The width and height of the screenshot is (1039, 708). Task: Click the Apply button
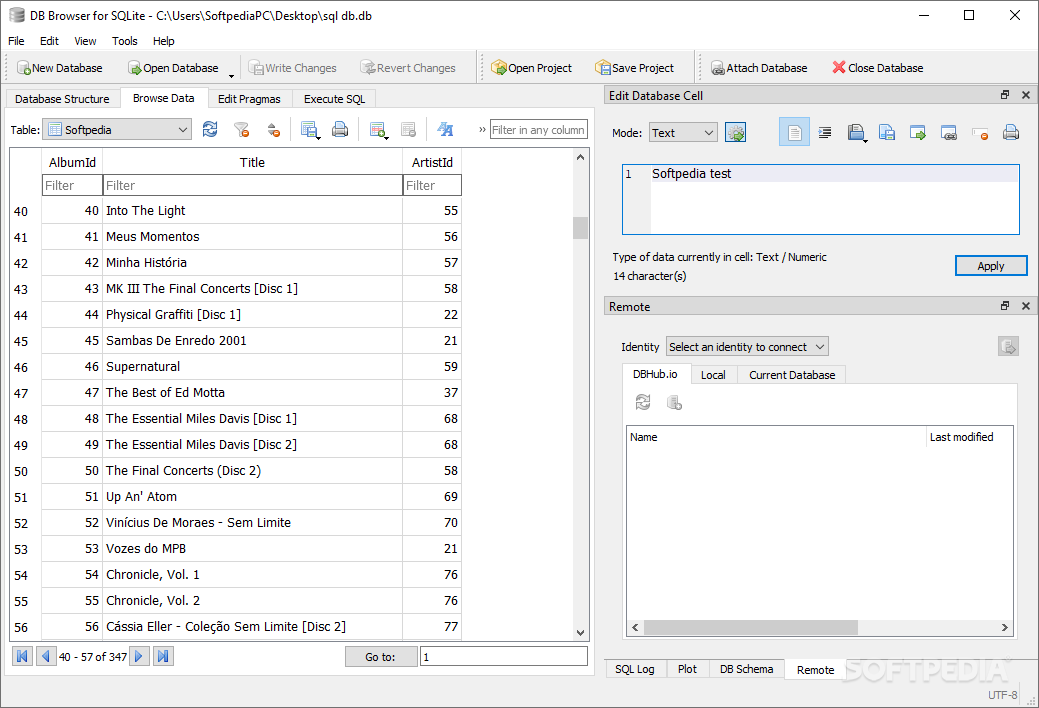tap(991, 266)
